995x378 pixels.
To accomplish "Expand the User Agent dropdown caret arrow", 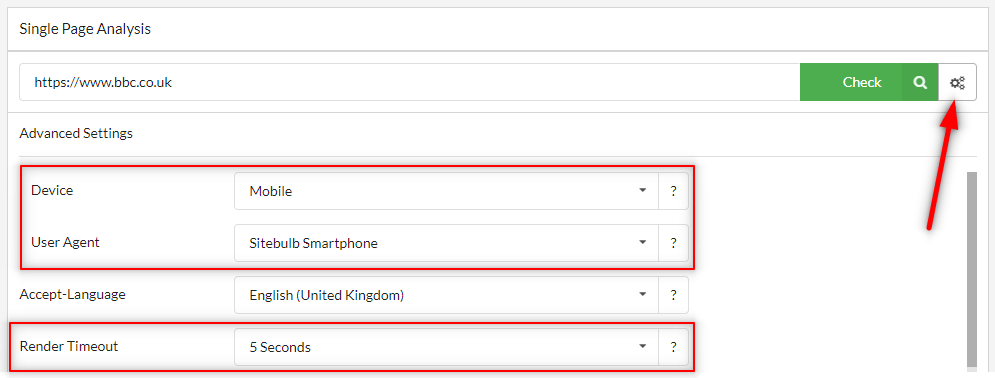I will [642, 243].
